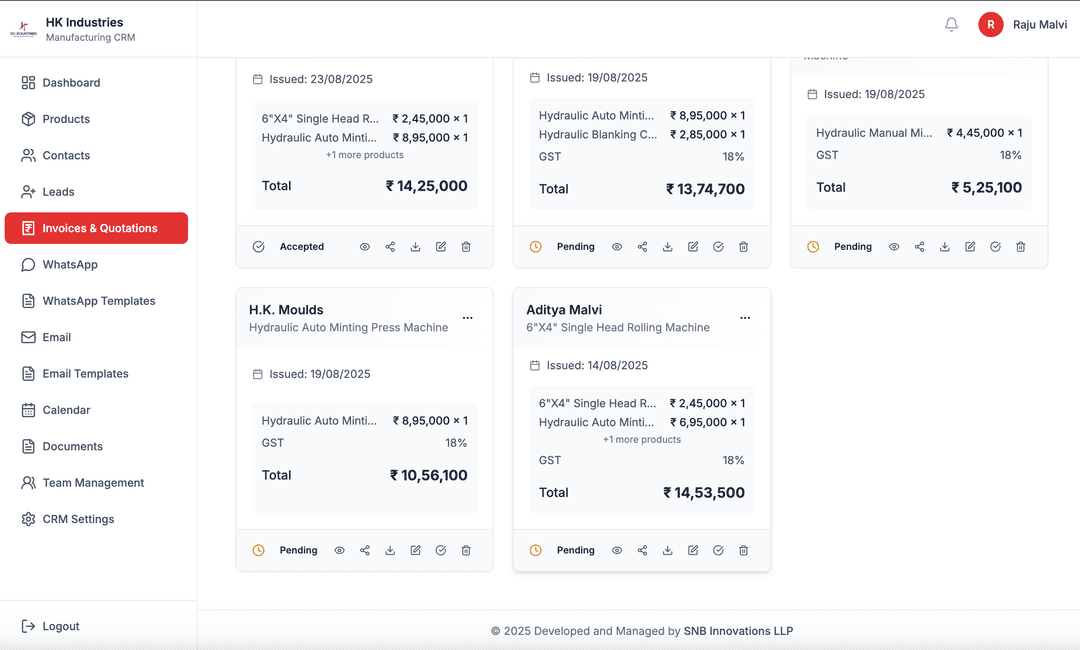View the Accepted 14,25,000 quotation
This screenshot has width=1080, height=650.
[x=365, y=247]
